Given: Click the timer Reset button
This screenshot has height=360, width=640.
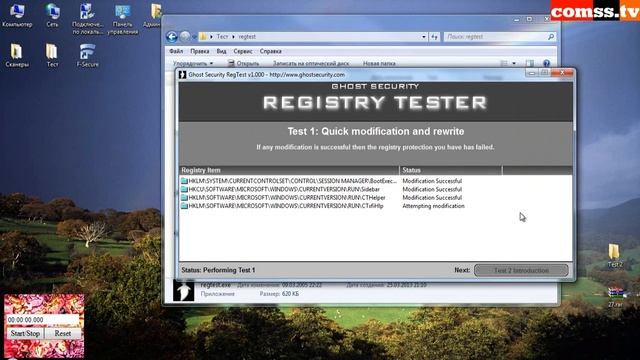Looking at the screenshot, I should [x=63, y=333].
